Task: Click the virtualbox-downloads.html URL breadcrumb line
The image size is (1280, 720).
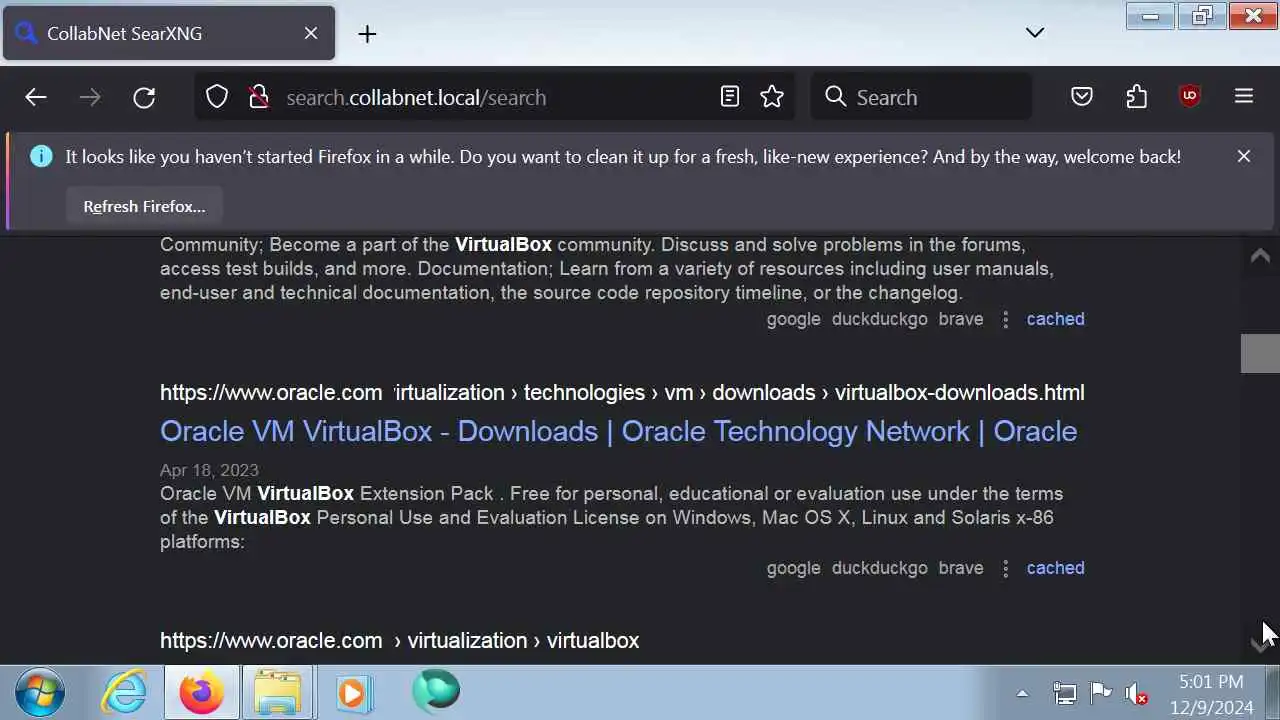Action: (x=622, y=392)
